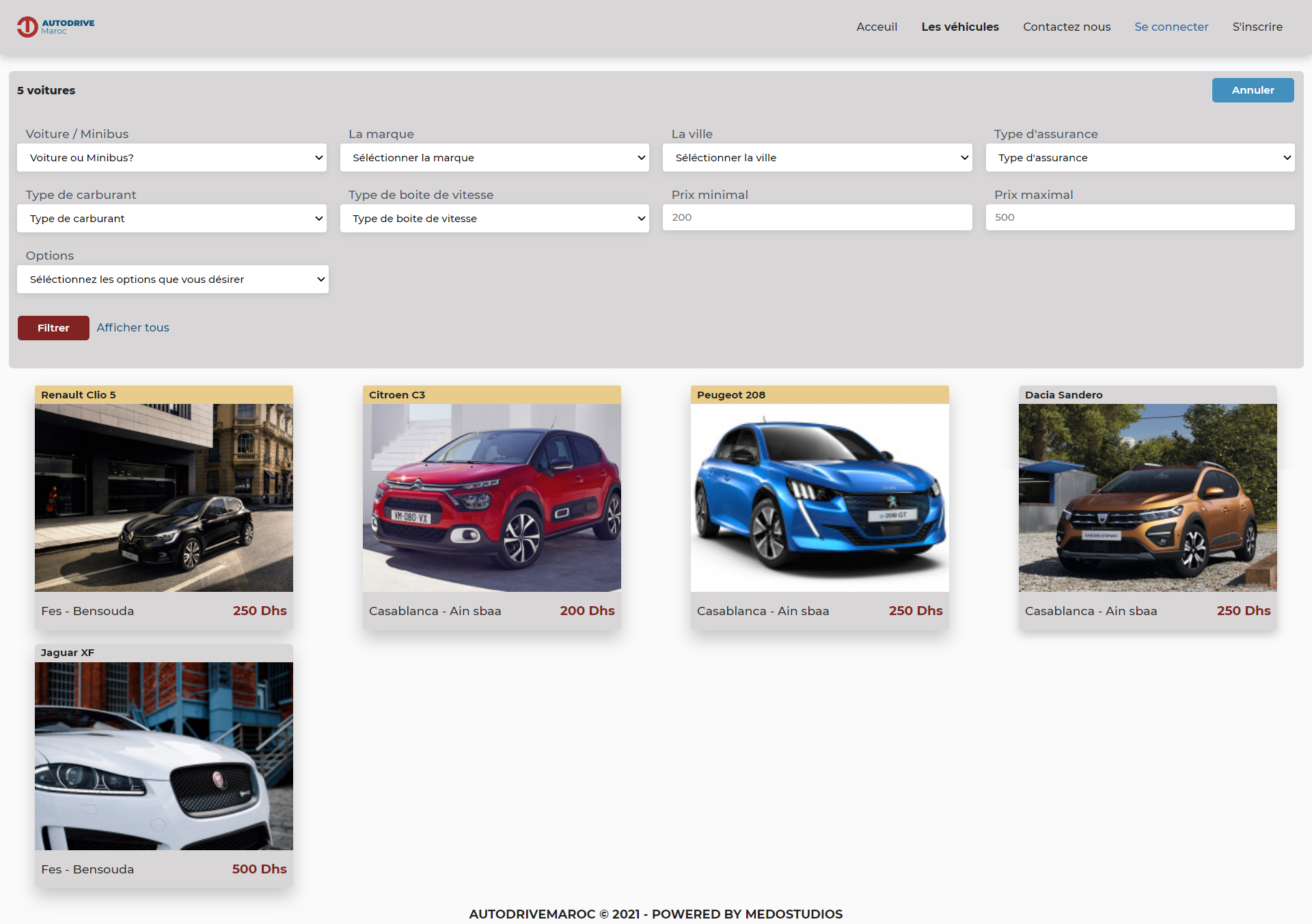The width and height of the screenshot is (1312, 924).
Task: Open Séléctionner la marque dropdown
Action: click(x=495, y=158)
